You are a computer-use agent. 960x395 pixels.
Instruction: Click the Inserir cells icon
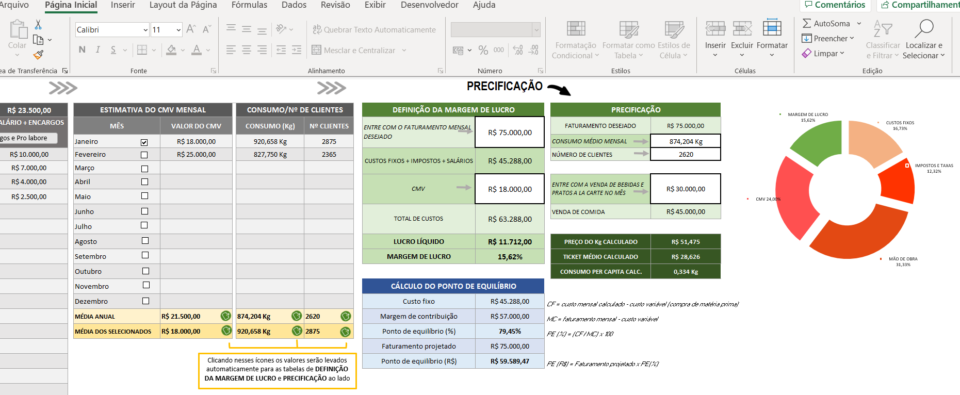point(715,29)
